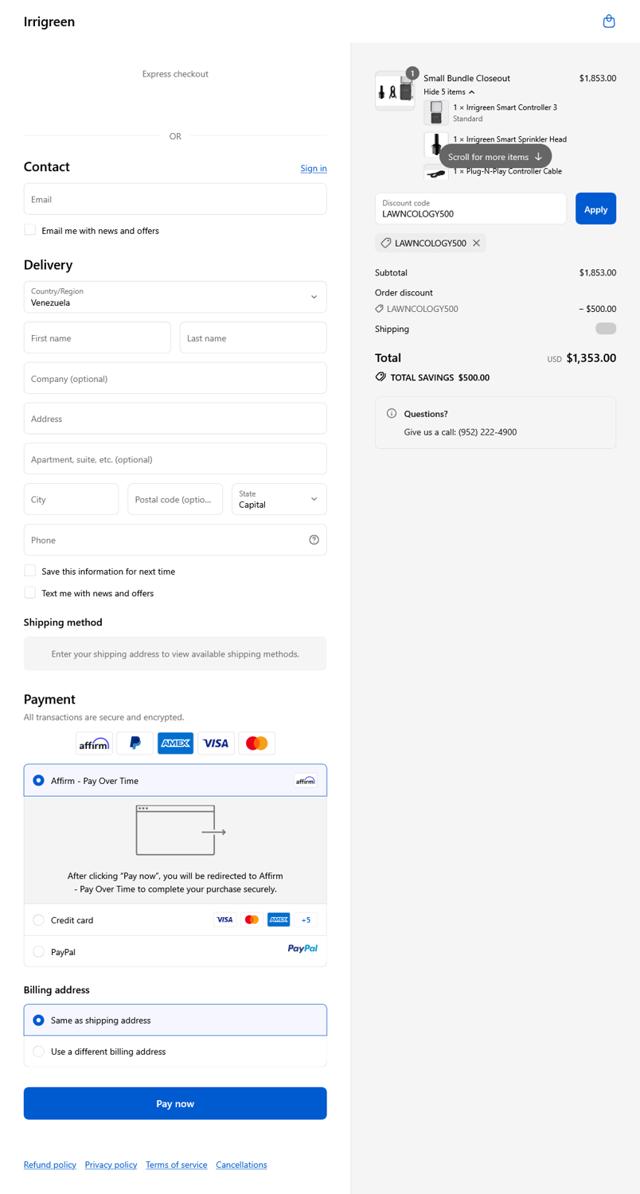Click the Visa icon in Credit card row
640x1194 pixels.
pos(224,920)
